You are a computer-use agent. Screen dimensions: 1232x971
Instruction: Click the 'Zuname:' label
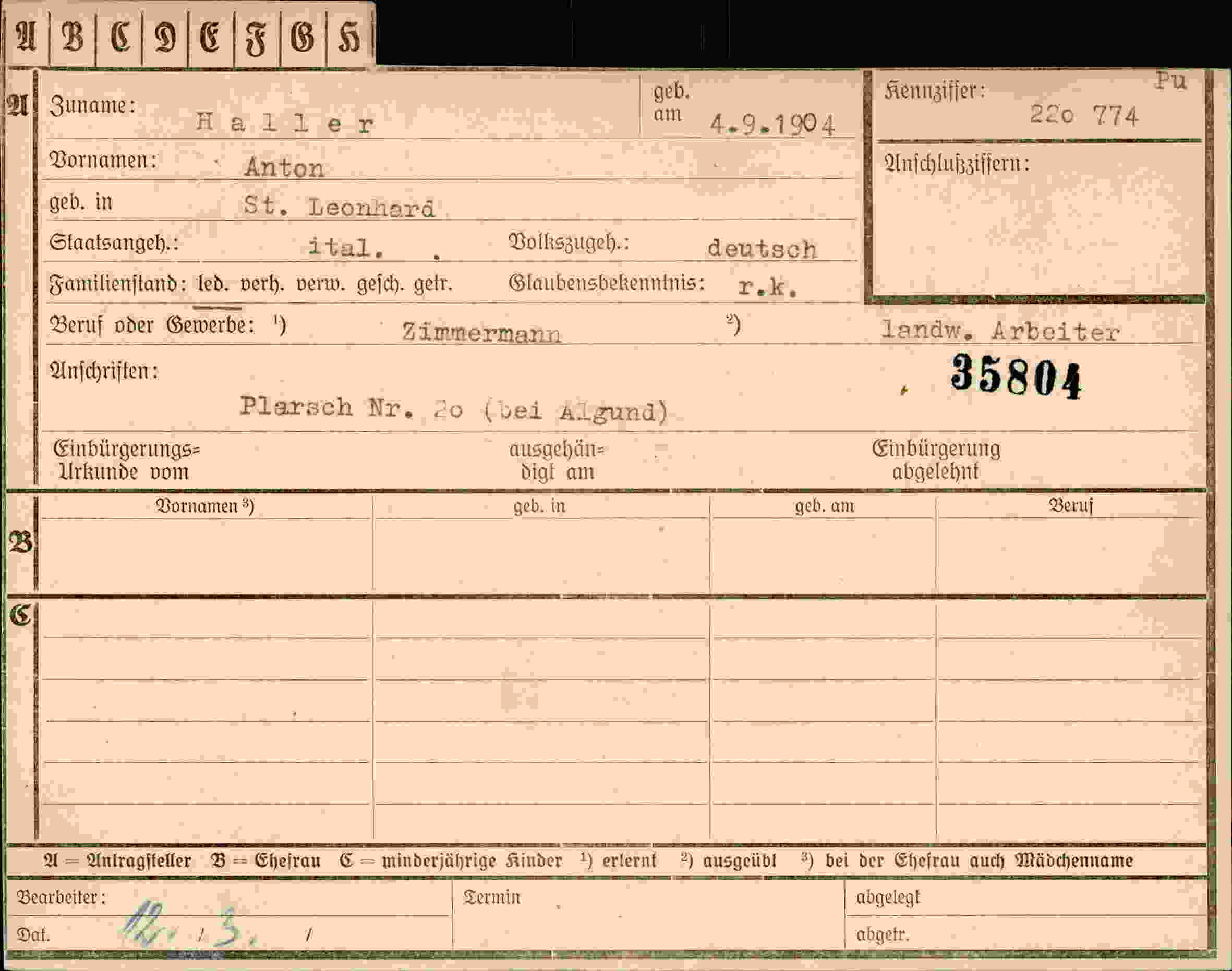pos(93,106)
